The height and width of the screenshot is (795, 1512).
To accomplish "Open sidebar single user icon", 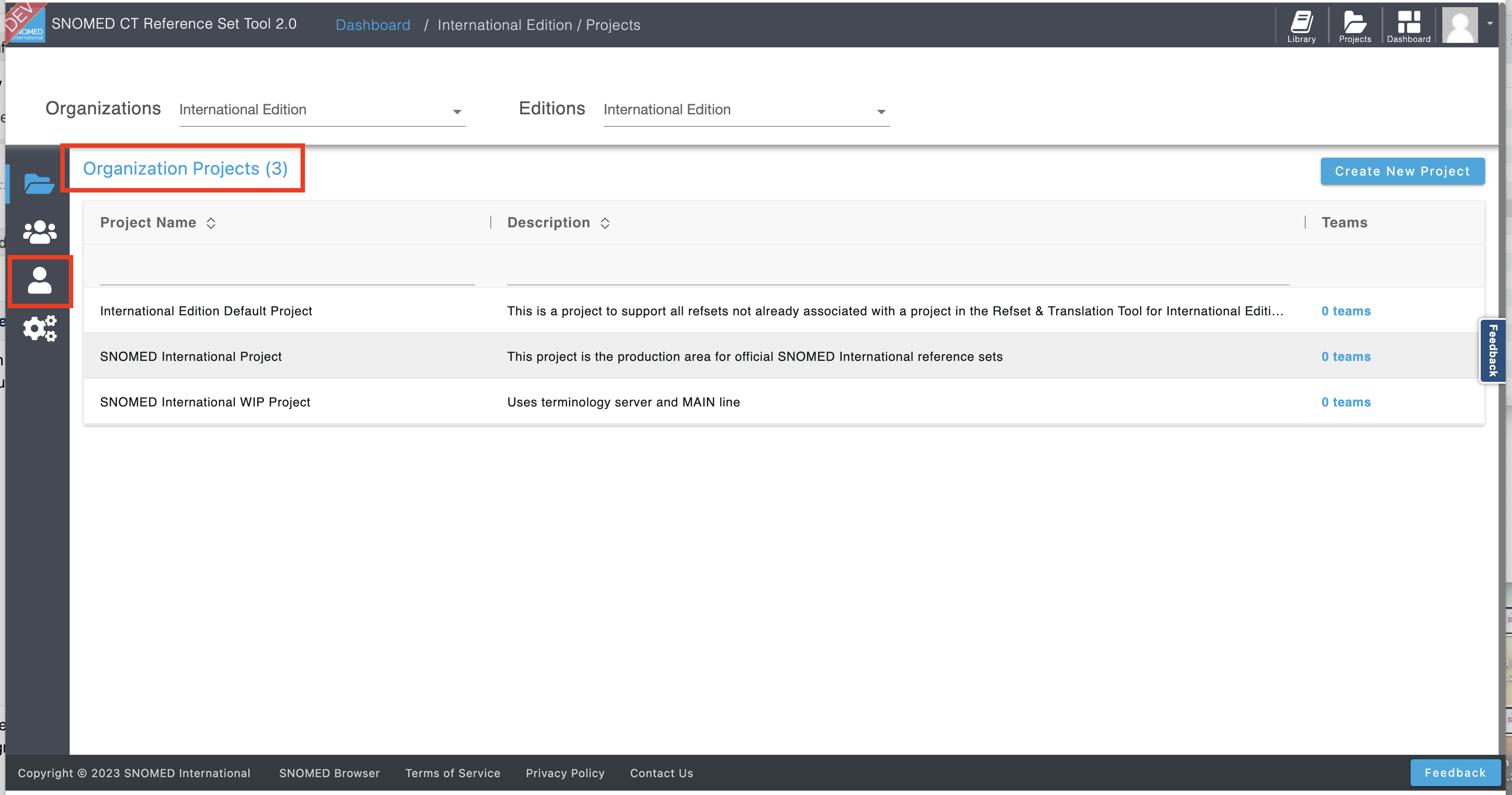I will click(39, 280).
